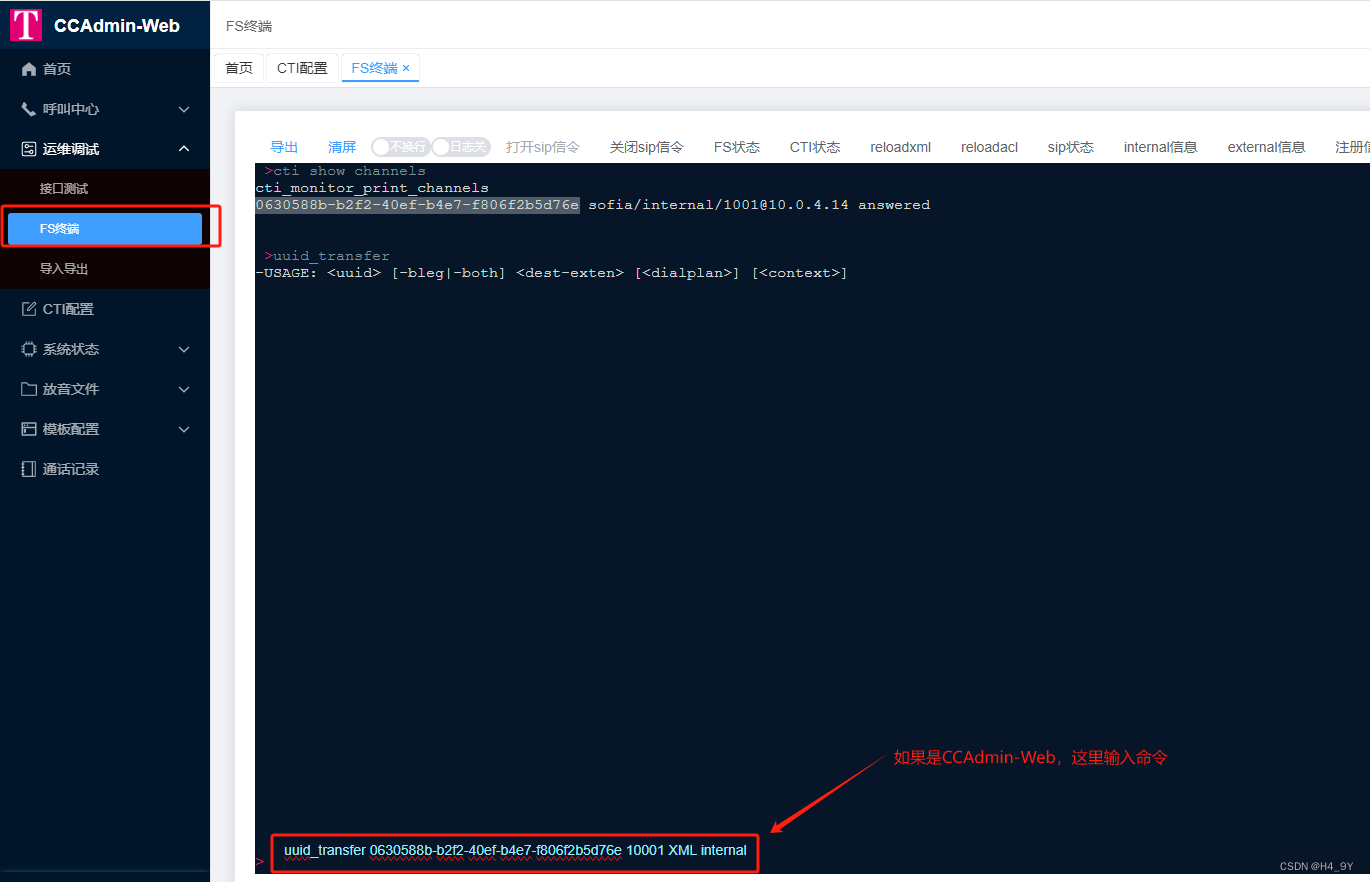
Task: Click the sip状态 button
Action: [x=1071, y=147]
